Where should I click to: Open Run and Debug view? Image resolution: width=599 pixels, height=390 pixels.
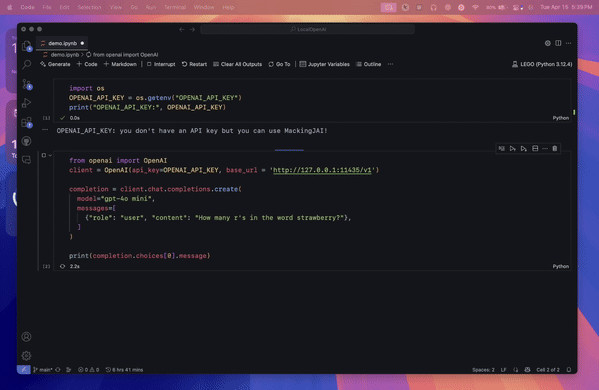pos(26,103)
